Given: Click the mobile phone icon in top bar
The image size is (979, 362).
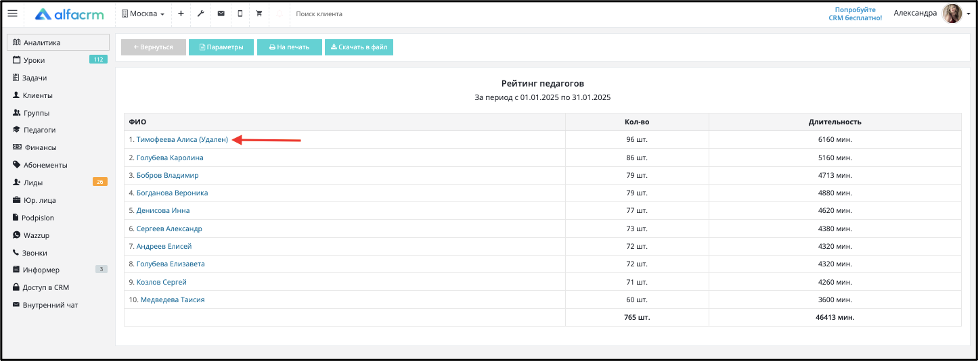Looking at the screenshot, I should click(240, 13).
